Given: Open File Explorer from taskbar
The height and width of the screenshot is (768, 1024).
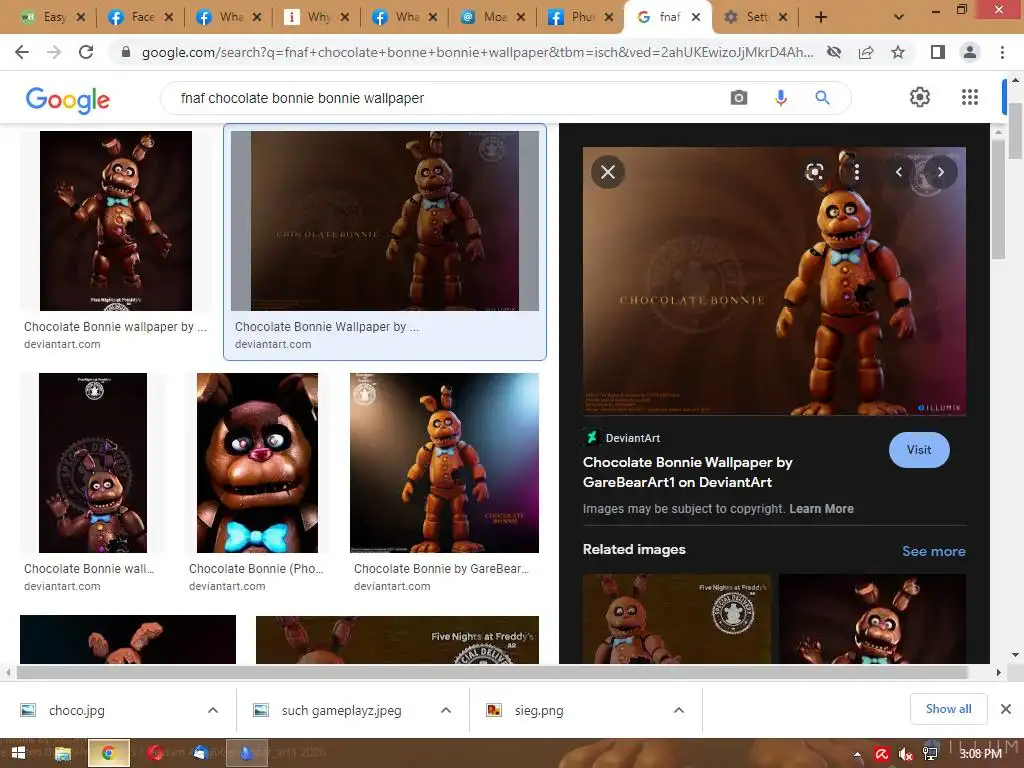Looking at the screenshot, I should point(63,754).
